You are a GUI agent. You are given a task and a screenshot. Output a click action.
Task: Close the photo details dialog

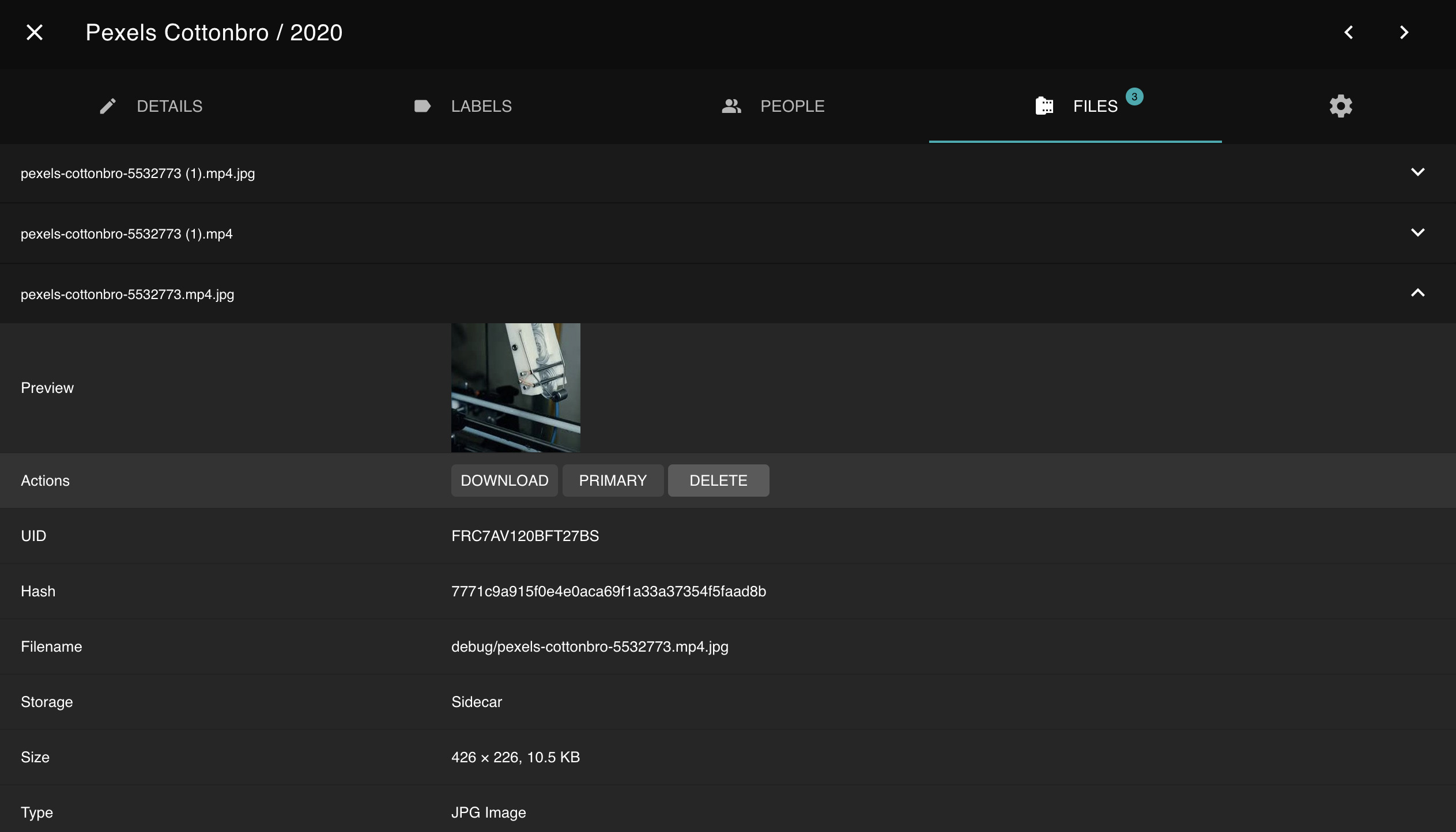34,32
